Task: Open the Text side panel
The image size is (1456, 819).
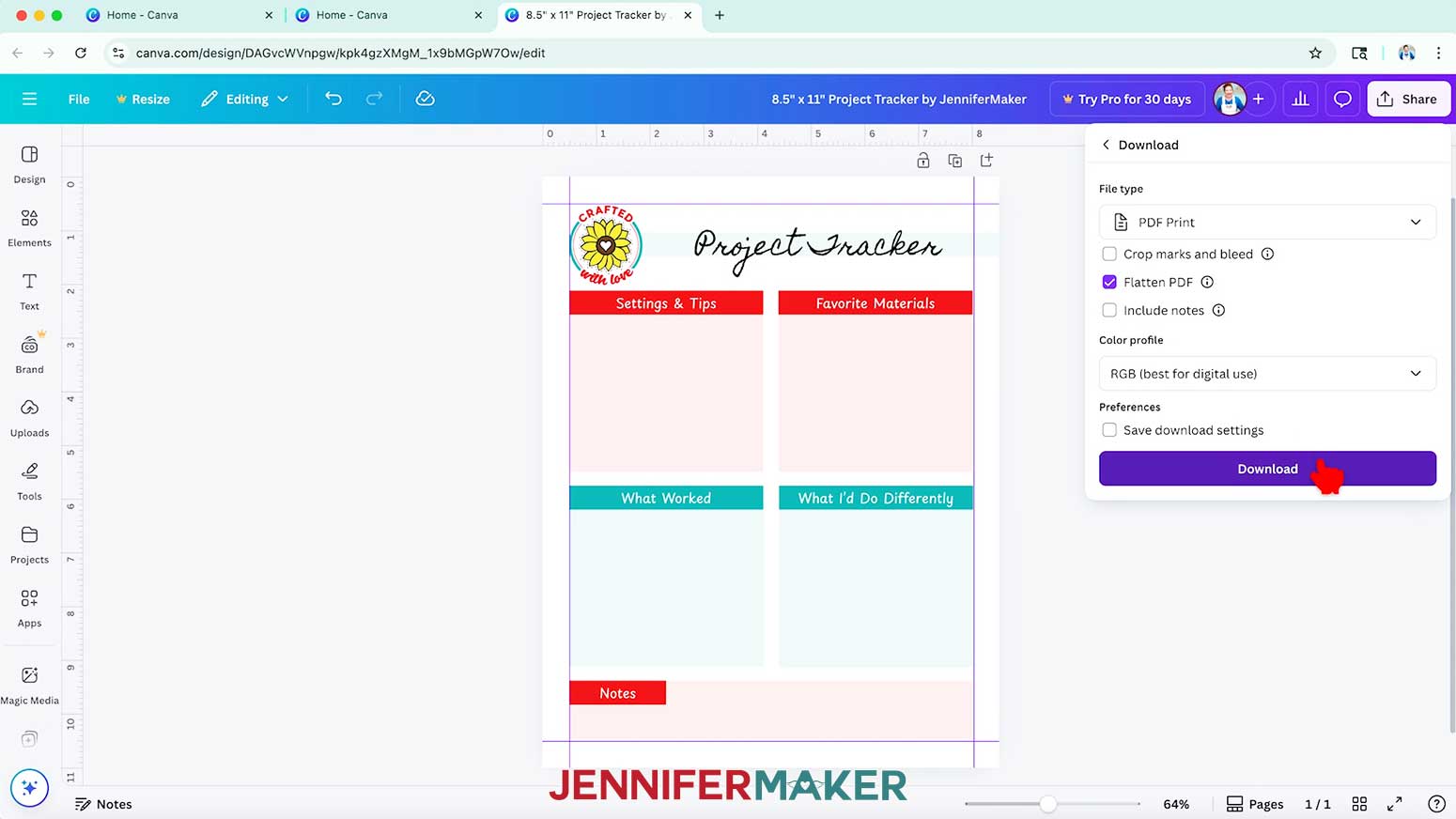Action: [x=29, y=291]
